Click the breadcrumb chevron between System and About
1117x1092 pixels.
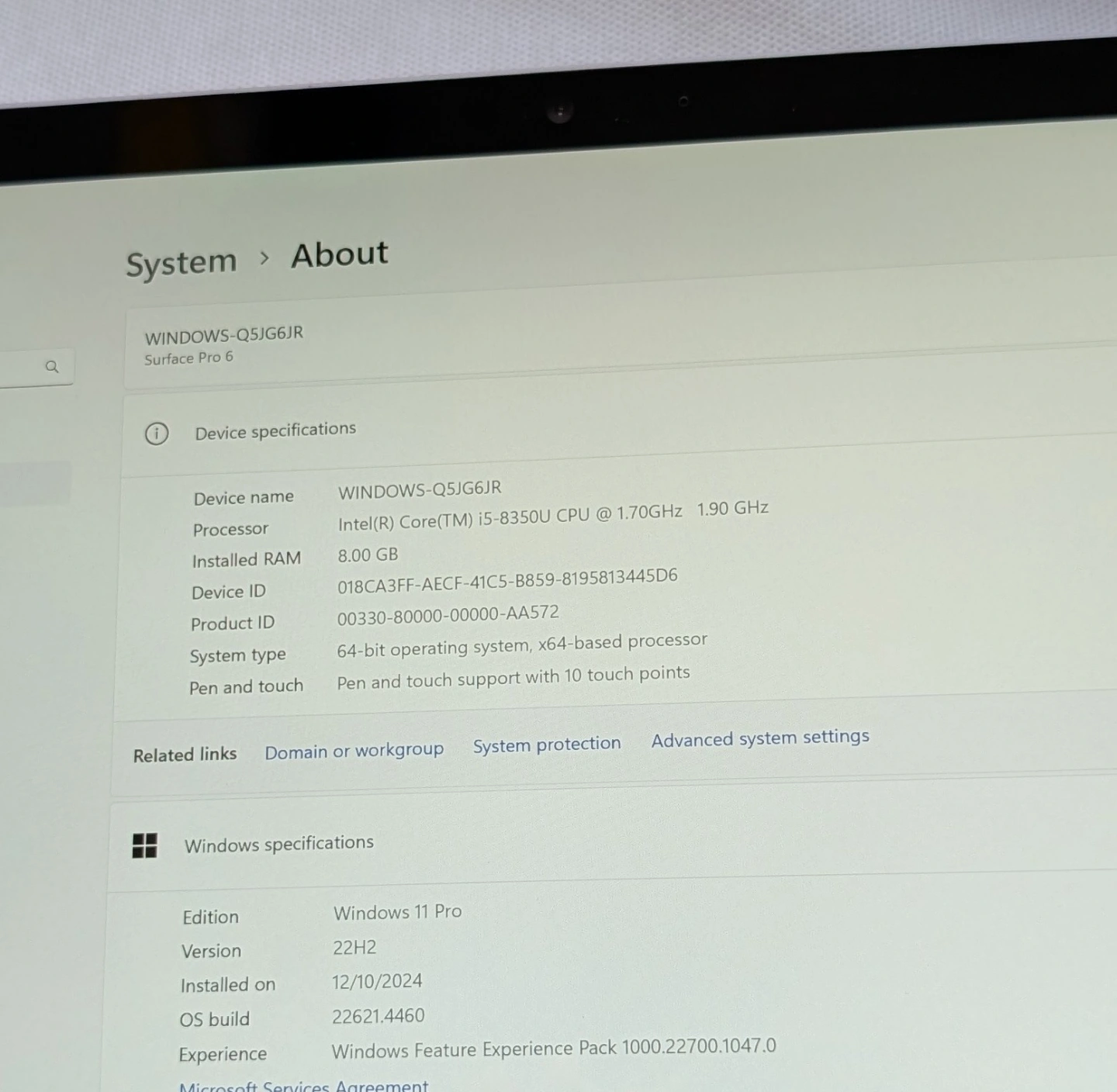265,257
